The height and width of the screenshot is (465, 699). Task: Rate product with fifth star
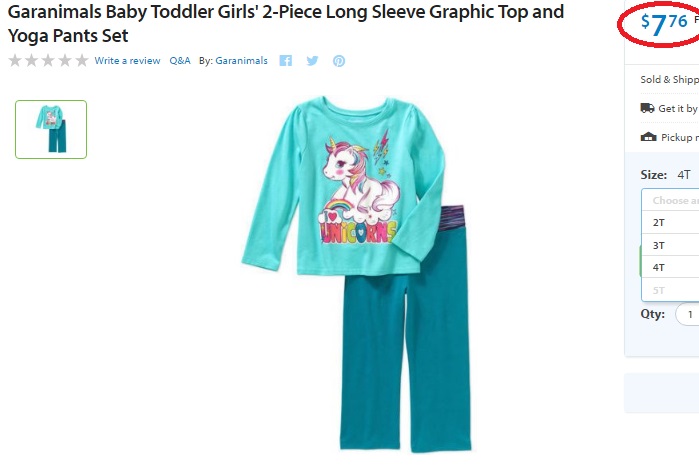pos(82,60)
